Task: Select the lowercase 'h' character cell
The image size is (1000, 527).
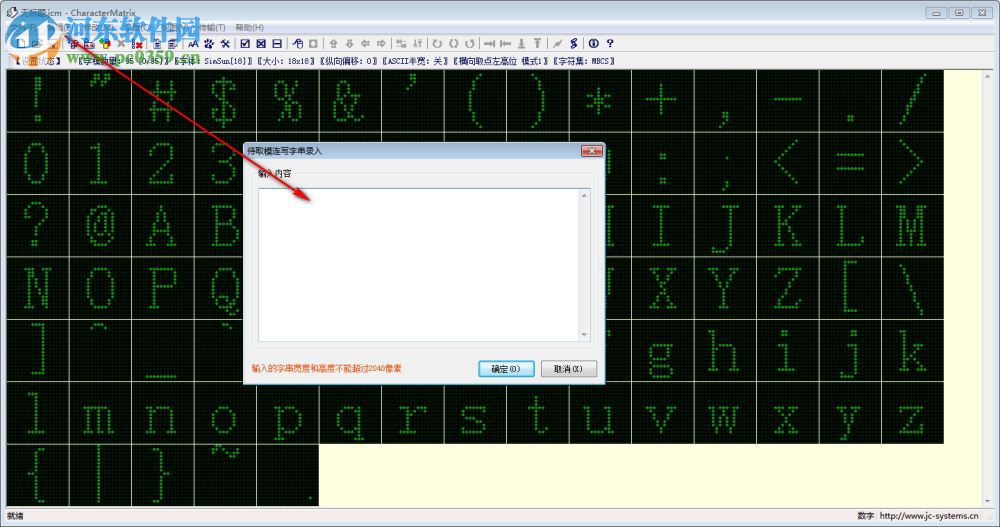Action: coord(725,350)
